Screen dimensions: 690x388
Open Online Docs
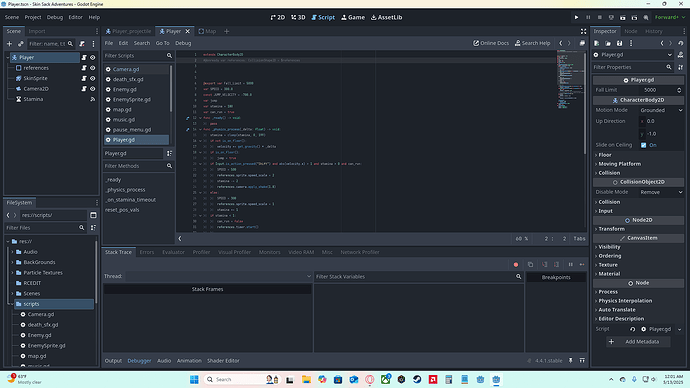(491, 43)
